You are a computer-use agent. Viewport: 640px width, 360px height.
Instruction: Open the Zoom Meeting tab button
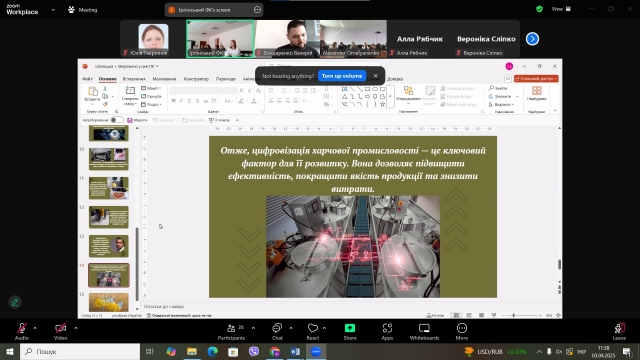(x=83, y=10)
